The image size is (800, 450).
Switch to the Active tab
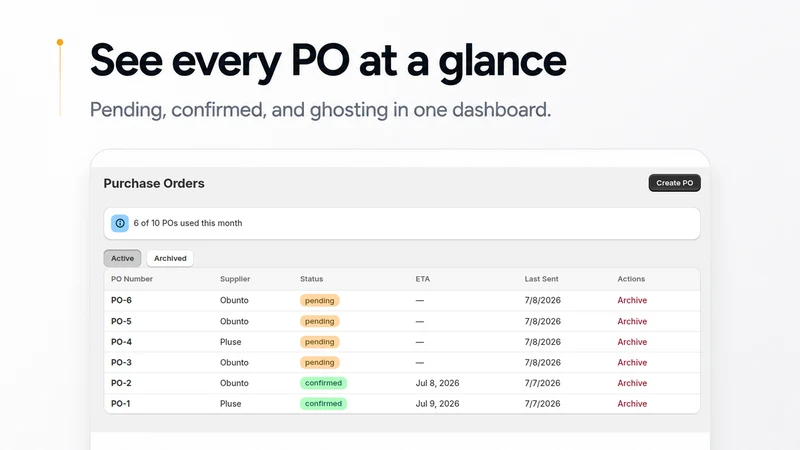pyautogui.click(x=122, y=258)
